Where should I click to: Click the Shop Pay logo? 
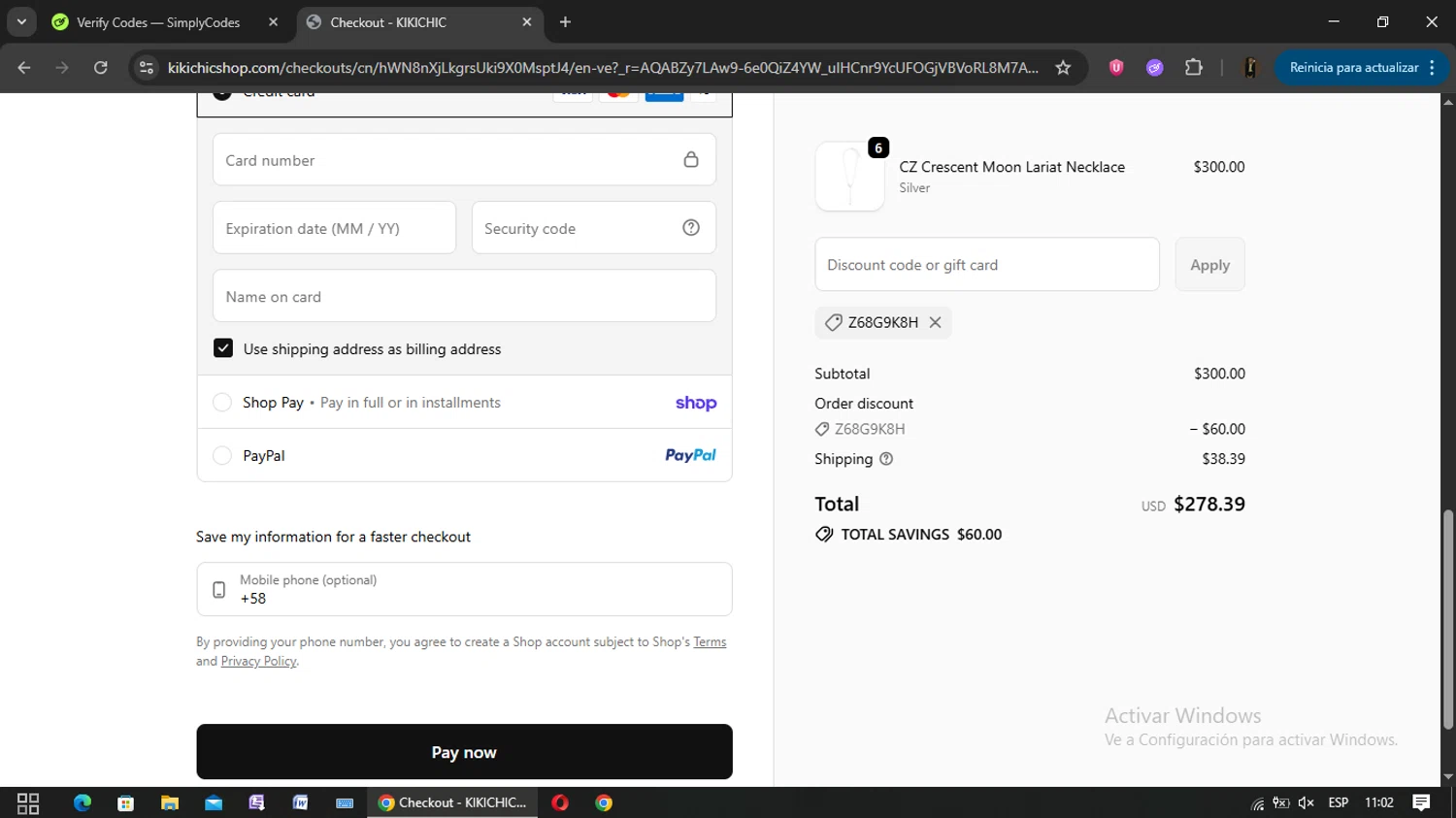click(696, 403)
